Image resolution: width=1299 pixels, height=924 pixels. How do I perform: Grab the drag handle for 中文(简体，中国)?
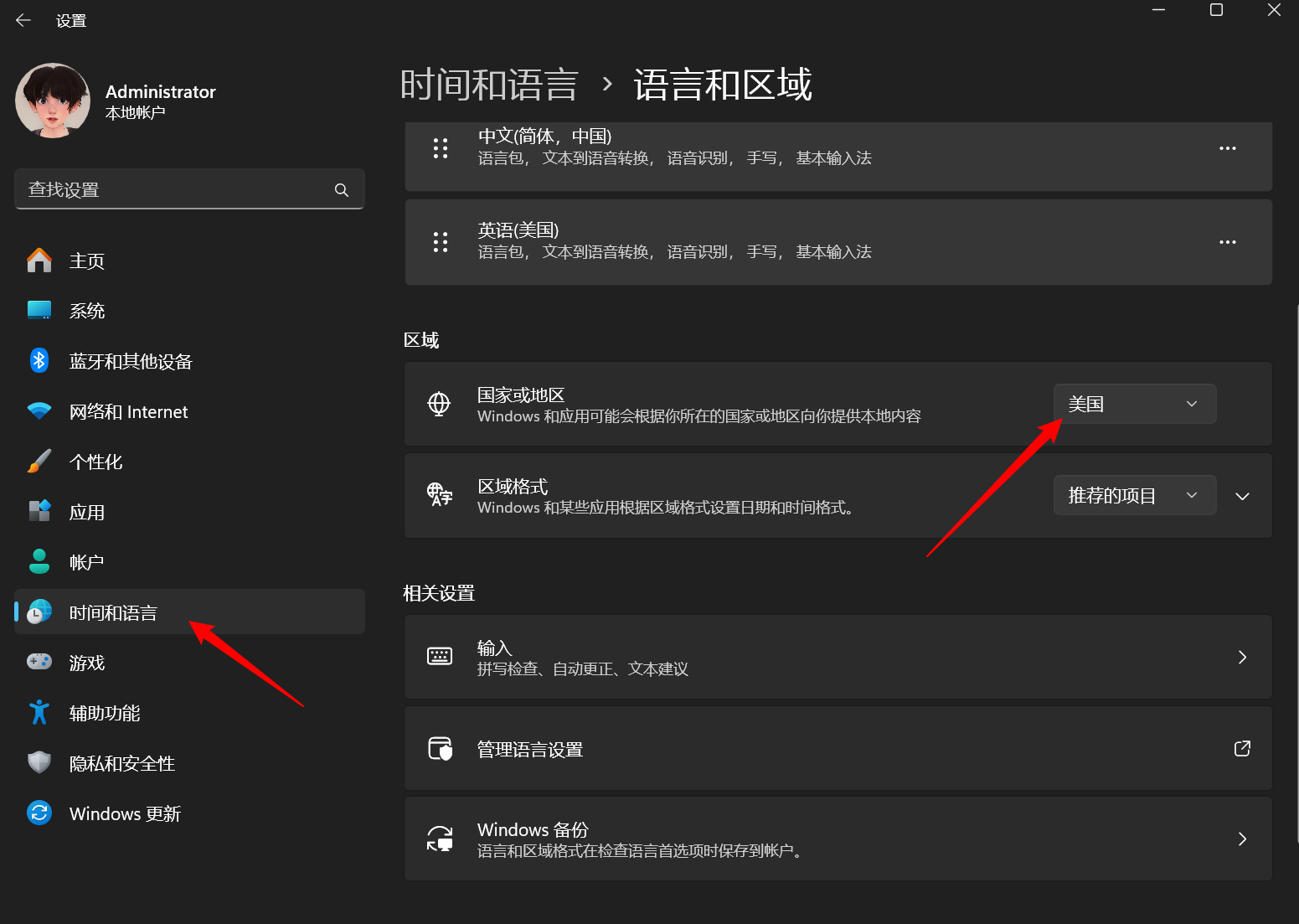(x=441, y=148)
